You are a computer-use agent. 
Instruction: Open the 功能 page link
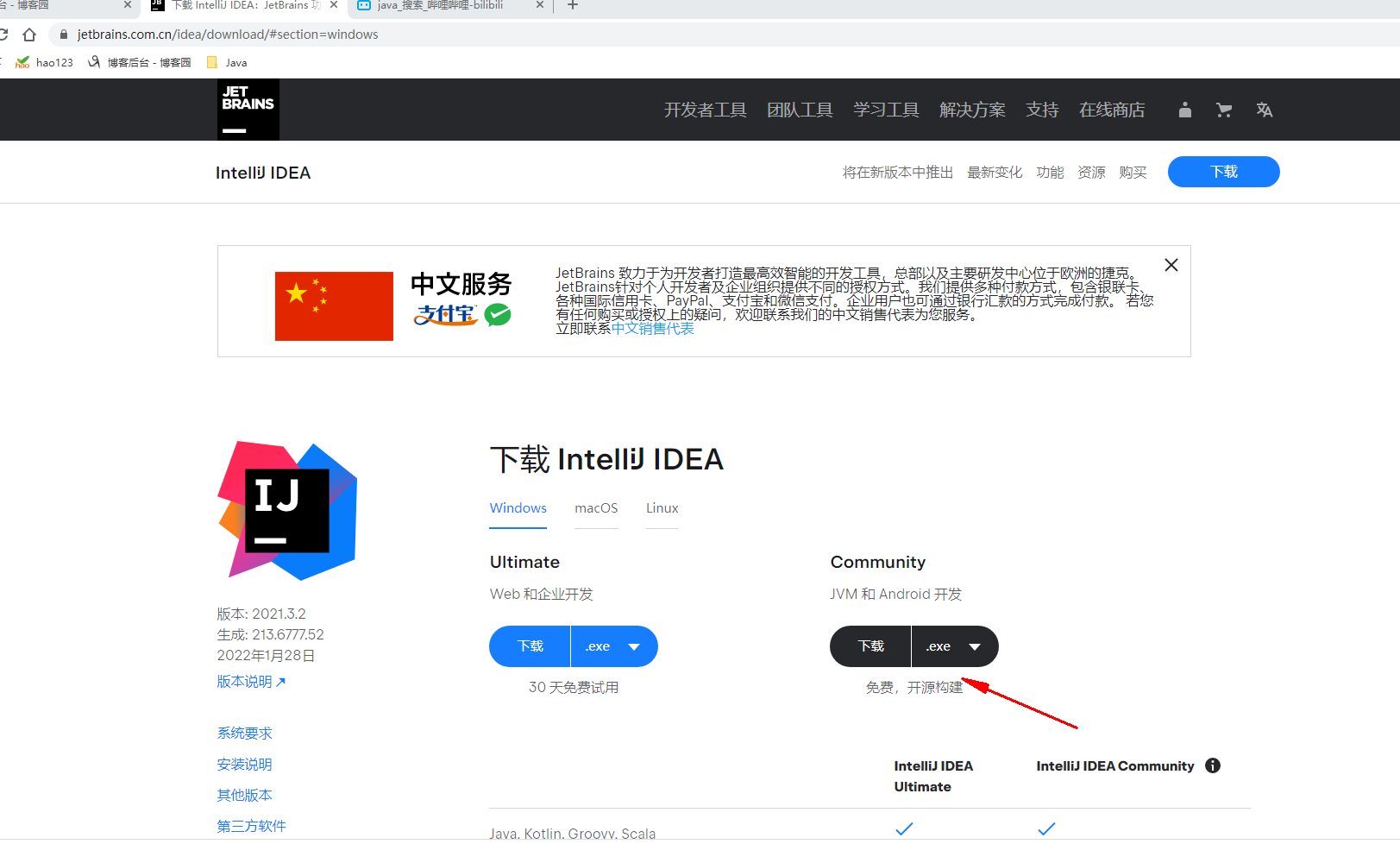click(x=1050, y=173)
